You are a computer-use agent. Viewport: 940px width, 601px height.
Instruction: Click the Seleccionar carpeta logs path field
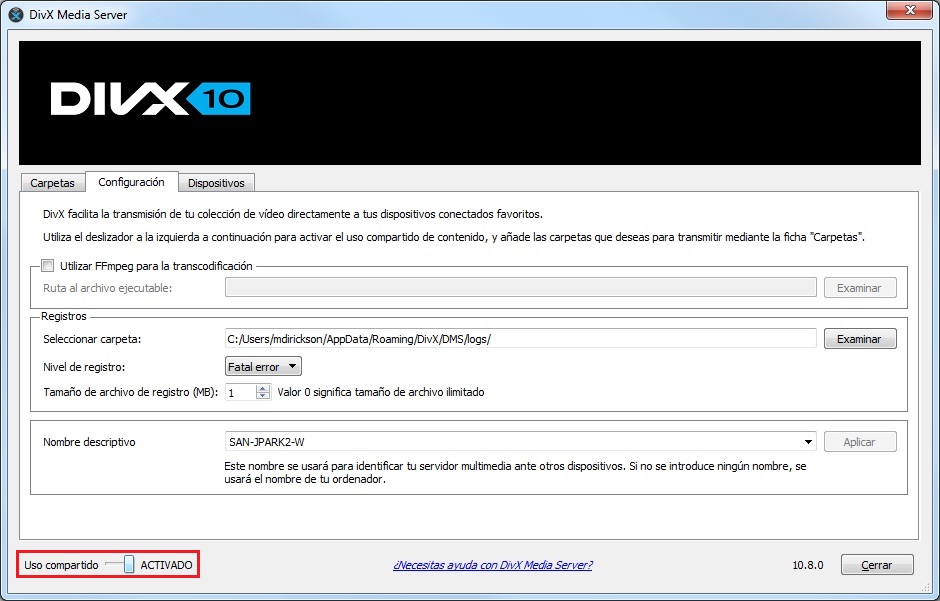(520, 339)
